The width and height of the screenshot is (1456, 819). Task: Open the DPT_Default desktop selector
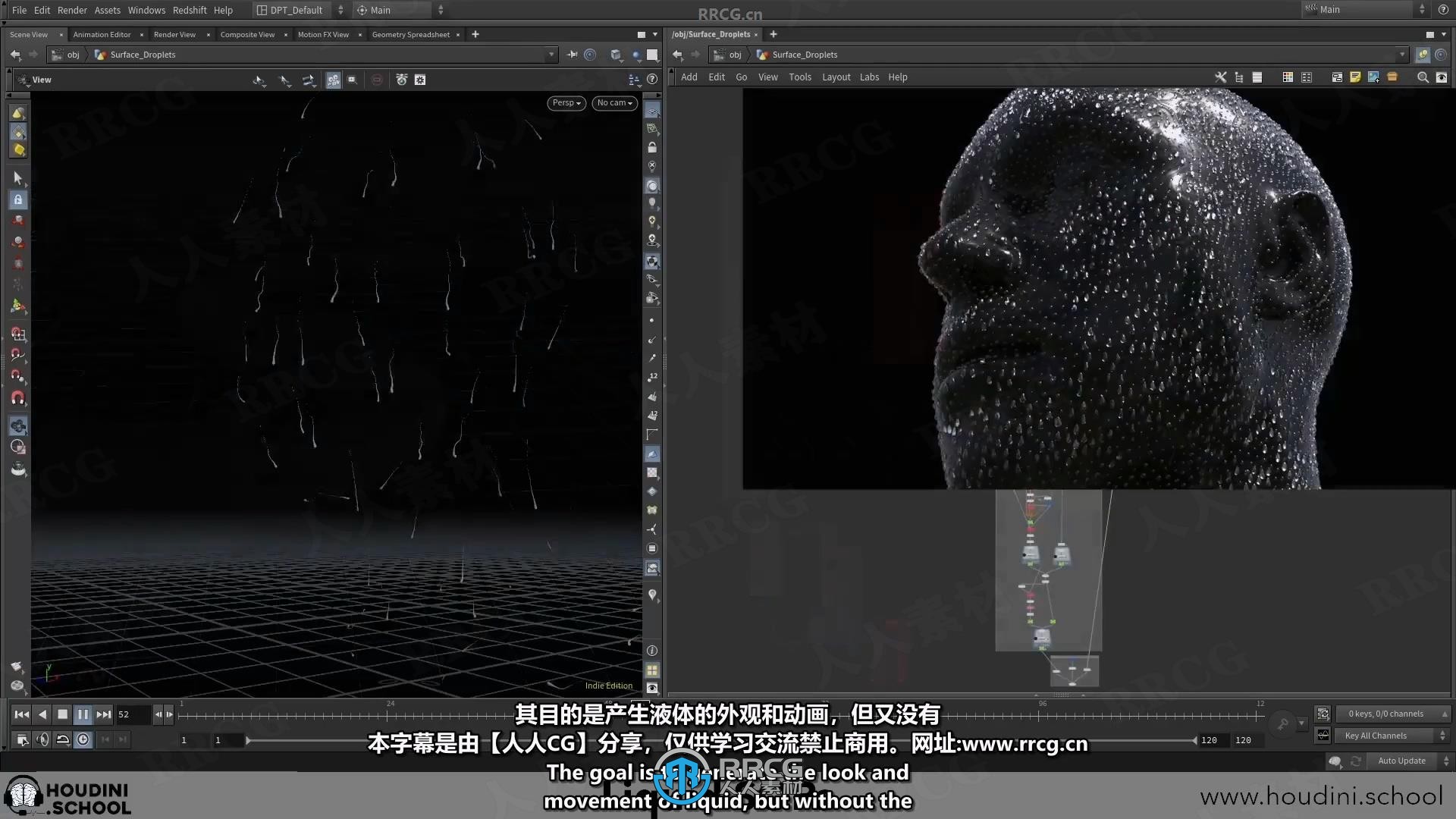[300, 10]
